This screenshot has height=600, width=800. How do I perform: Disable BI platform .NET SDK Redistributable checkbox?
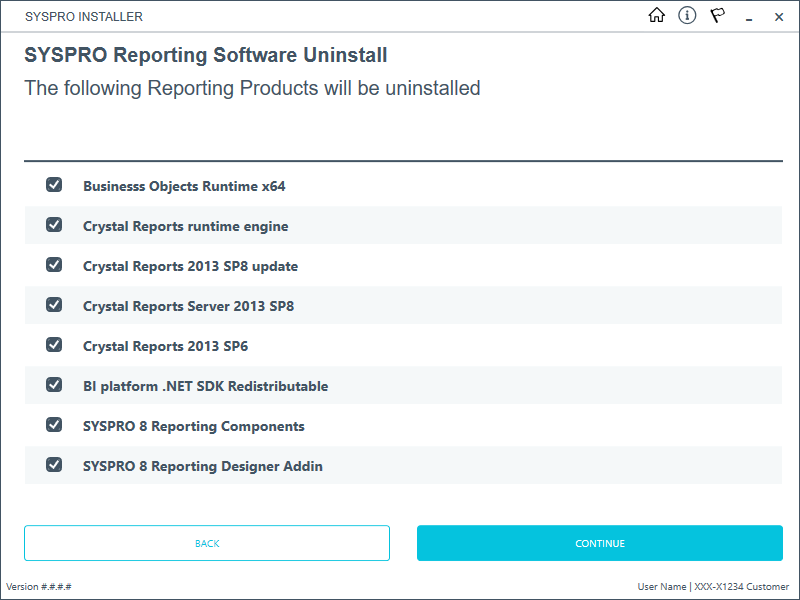coord(54,385)
